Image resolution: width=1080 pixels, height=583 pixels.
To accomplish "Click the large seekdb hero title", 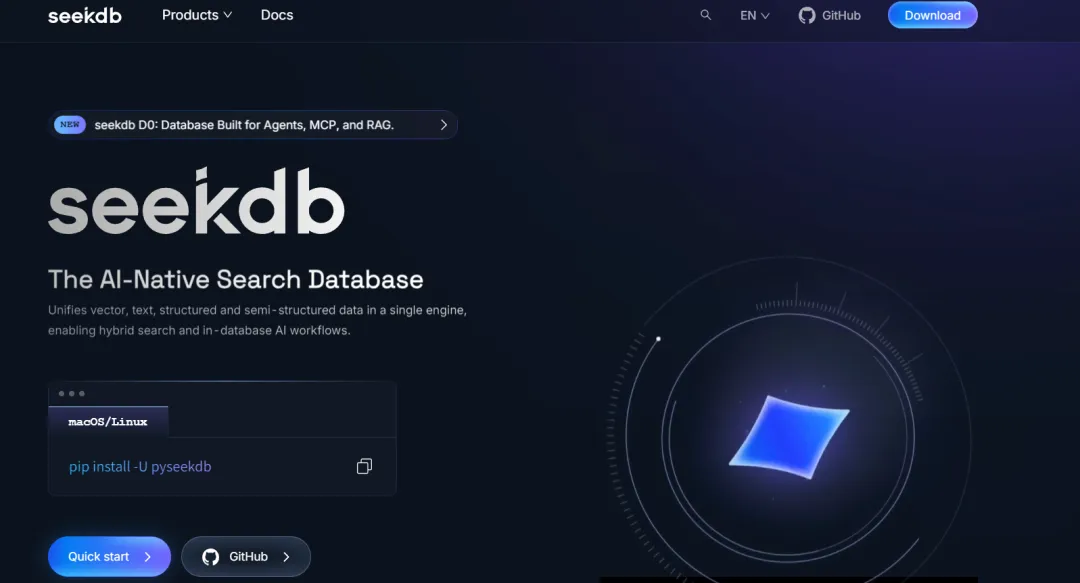I will click(x=196, y=201).
